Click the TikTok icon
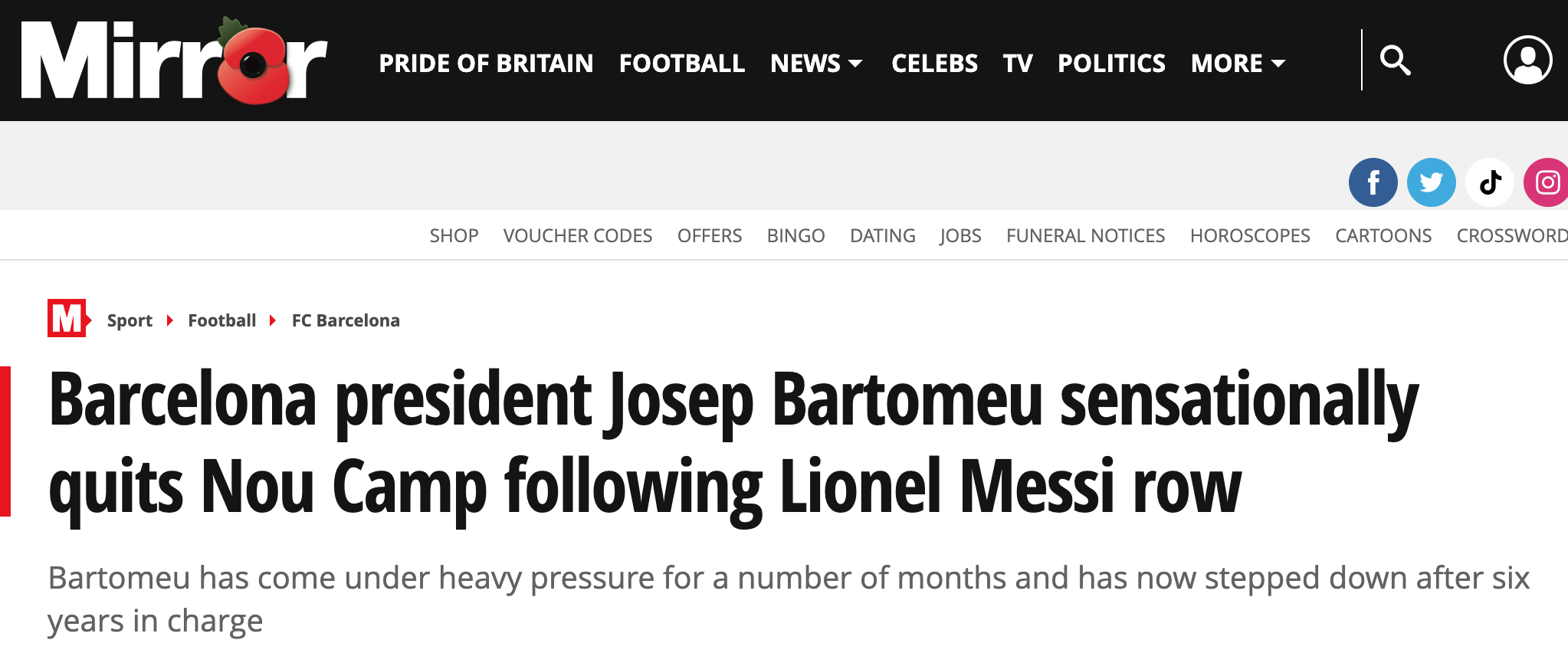This screenshot has height=653, width=1568. 1489,182
